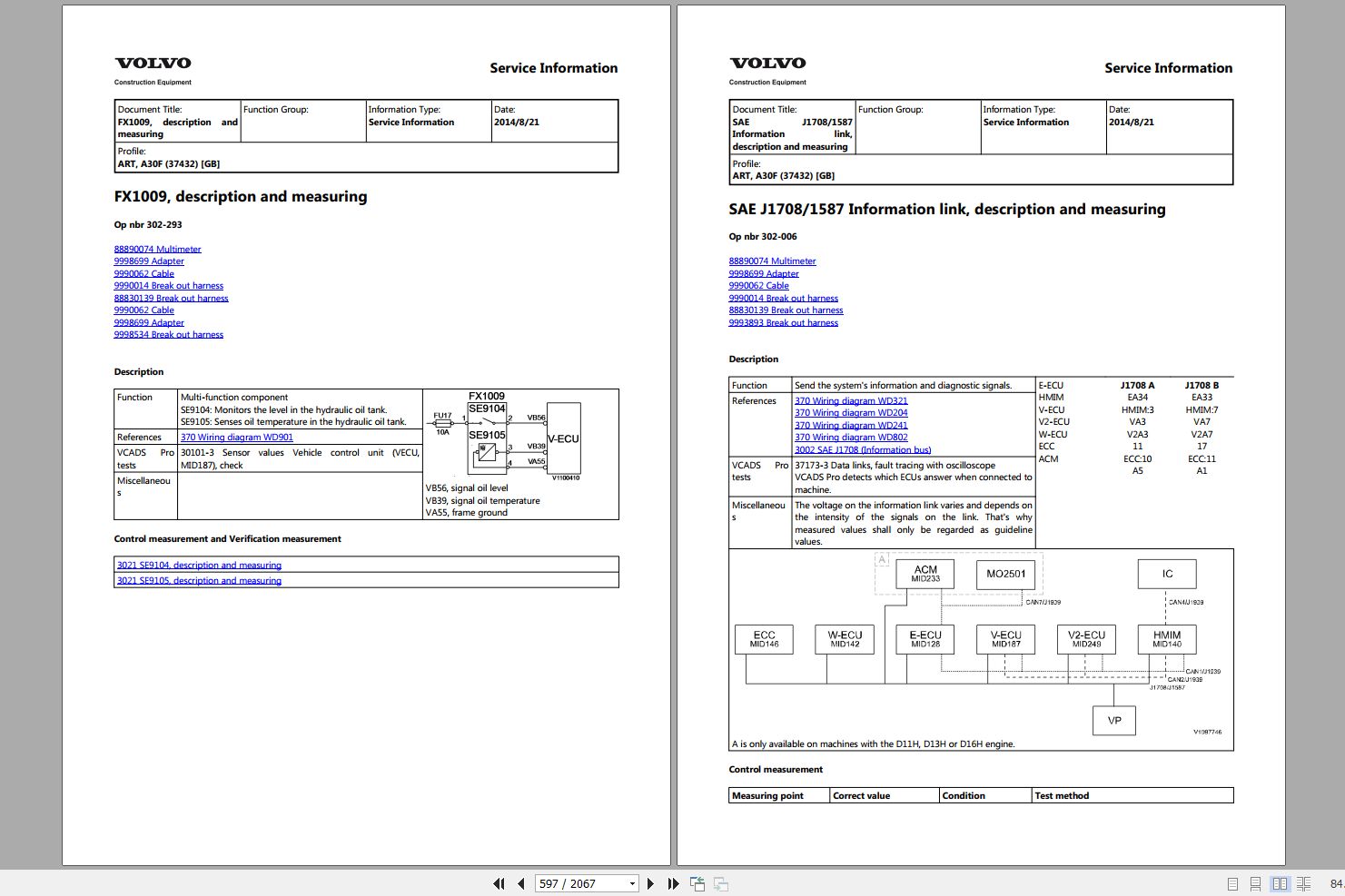The width and height of the screenshot is (1345, 896).
Task: Enable continuous scrolling page view
Action: (1255, 883)
